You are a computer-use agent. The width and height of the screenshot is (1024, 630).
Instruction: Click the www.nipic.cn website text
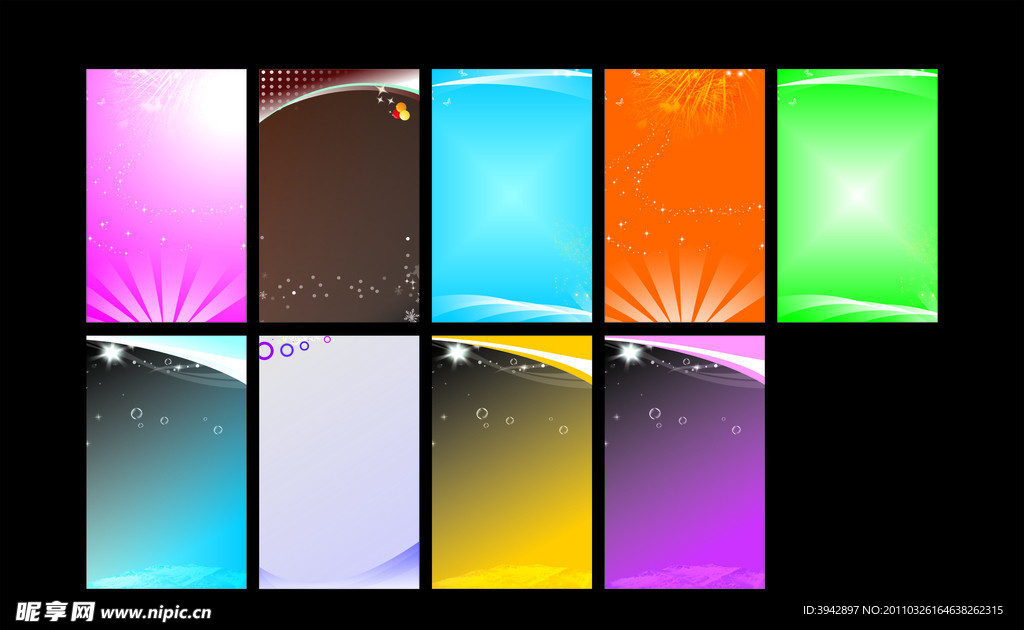tap(155, 612)
